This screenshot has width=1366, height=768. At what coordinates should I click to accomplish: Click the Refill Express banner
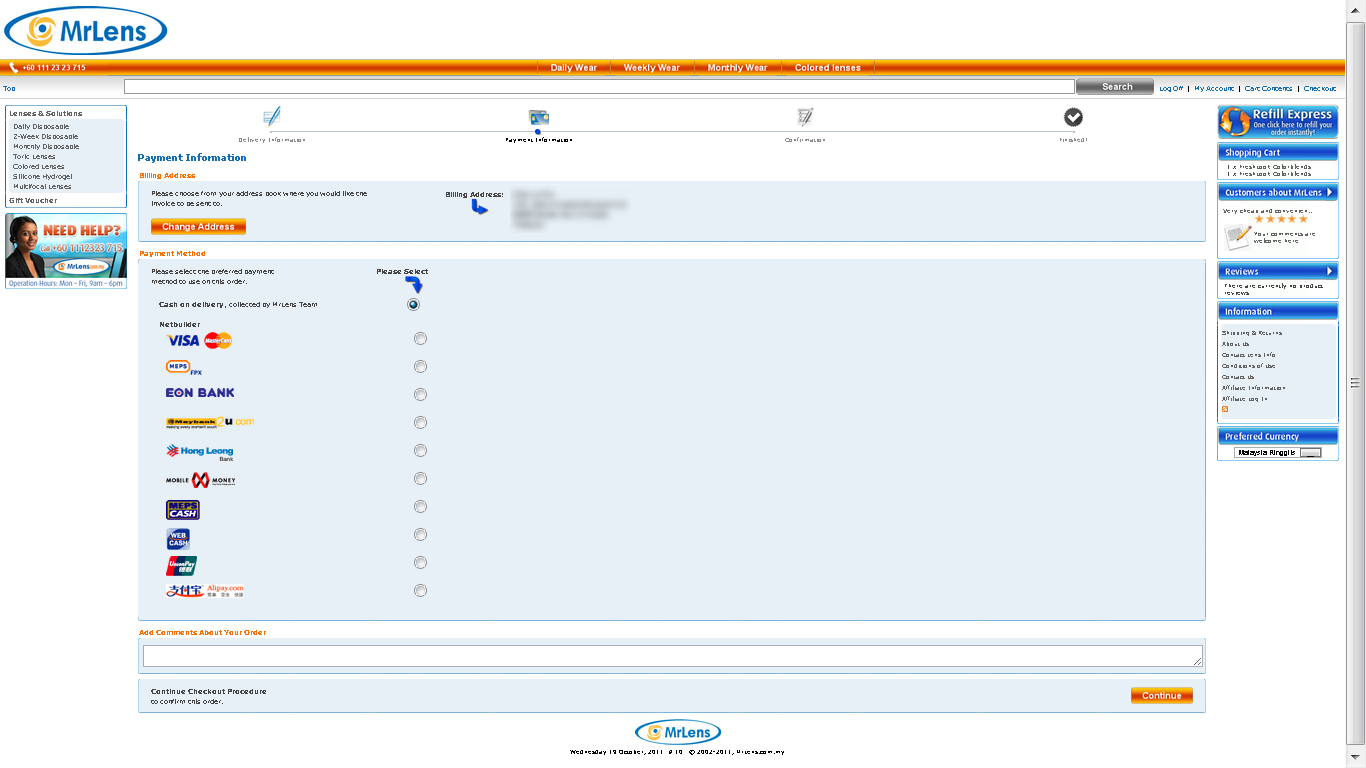click(1278, 122)
